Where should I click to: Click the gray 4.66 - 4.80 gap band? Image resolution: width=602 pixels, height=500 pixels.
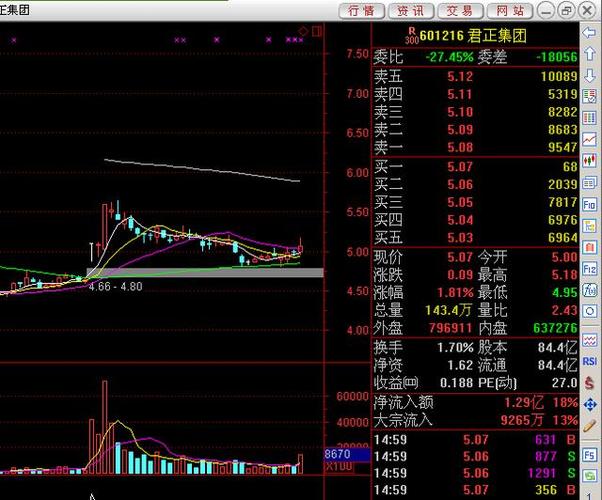pos(205,272)
